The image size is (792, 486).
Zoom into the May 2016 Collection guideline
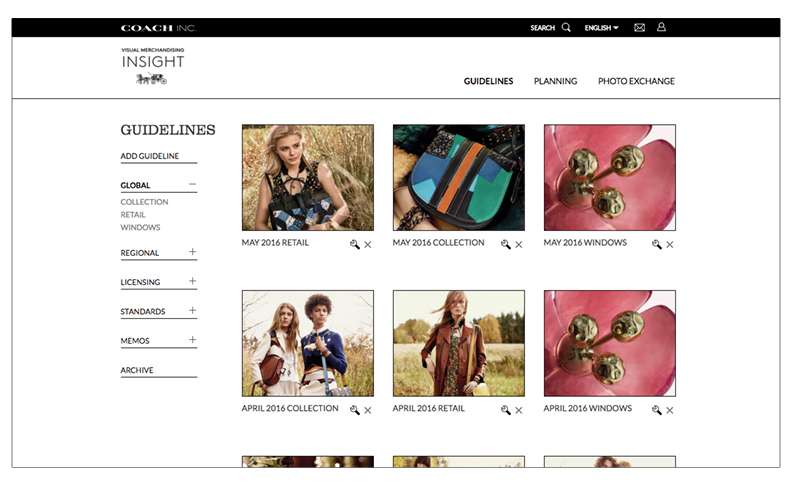(506, 245)
